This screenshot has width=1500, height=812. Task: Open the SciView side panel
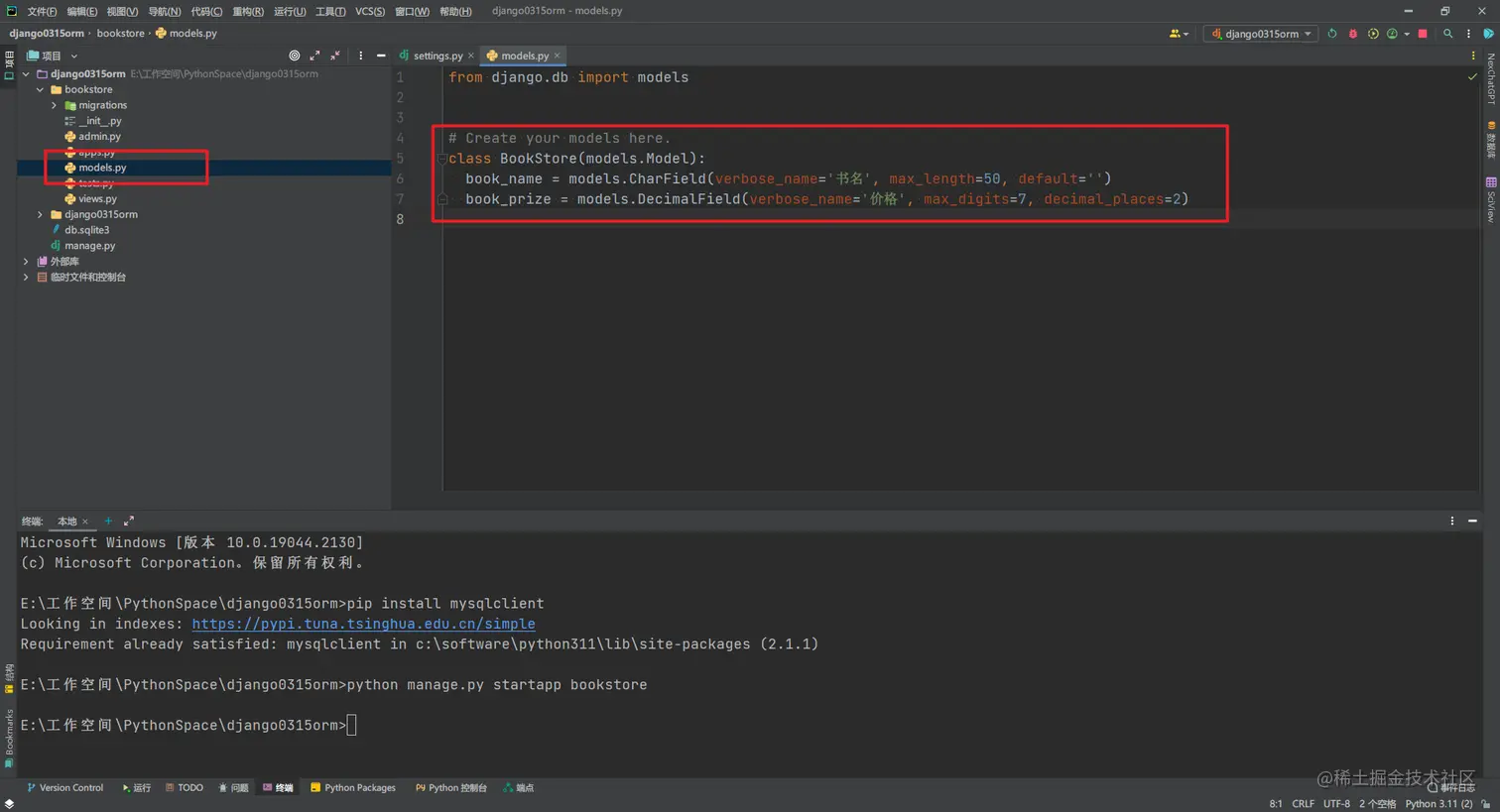tap(1490, 199)
